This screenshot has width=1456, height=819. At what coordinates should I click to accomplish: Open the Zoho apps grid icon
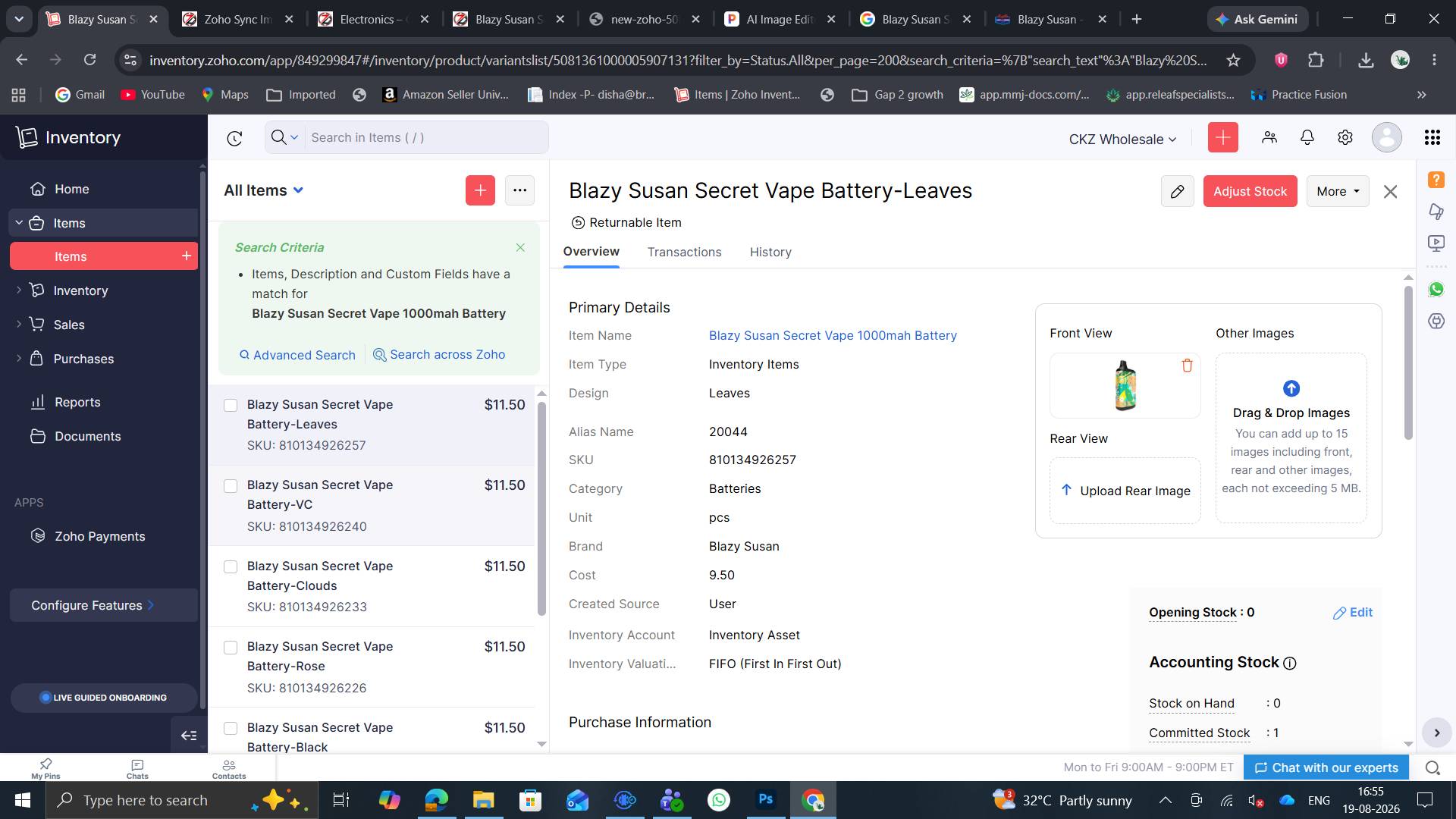pyautogui.click(x=1432, y=137)
